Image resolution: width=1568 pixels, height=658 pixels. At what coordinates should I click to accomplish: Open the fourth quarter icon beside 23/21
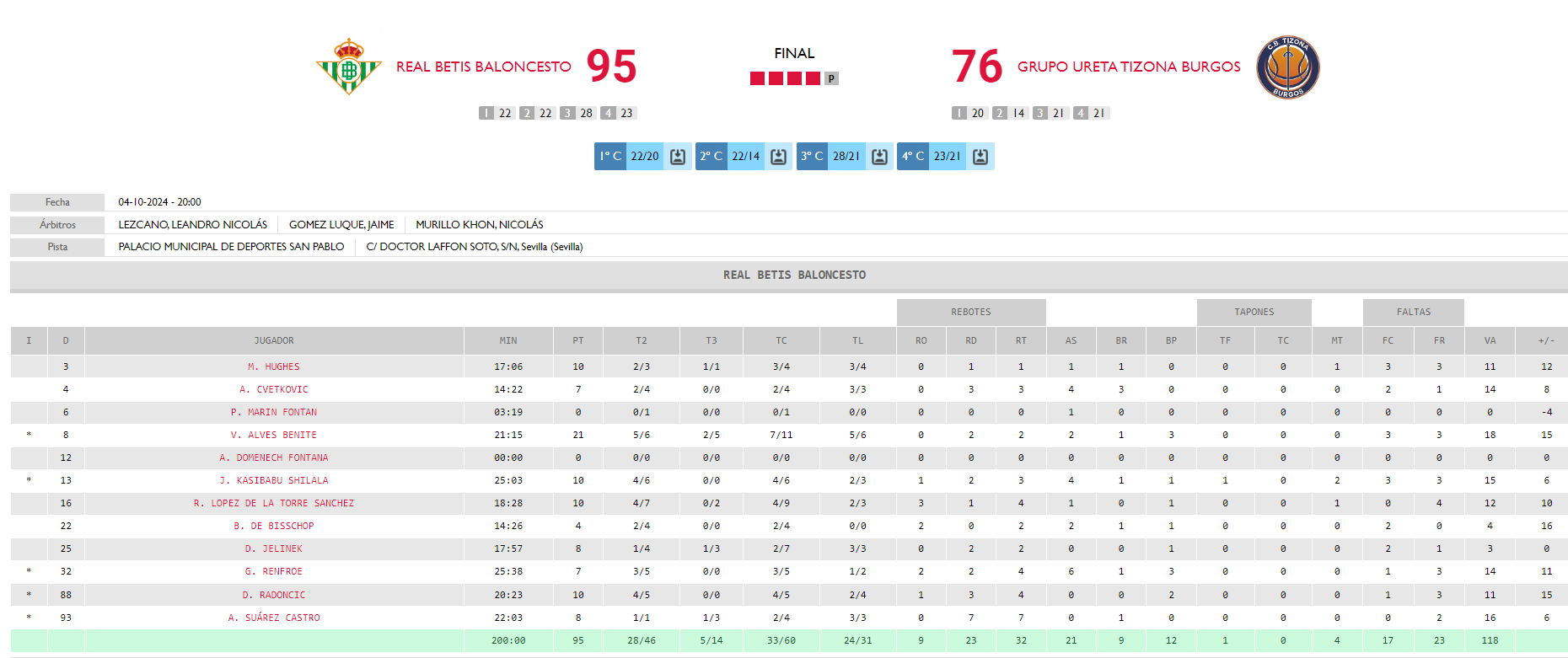[980, 157]
